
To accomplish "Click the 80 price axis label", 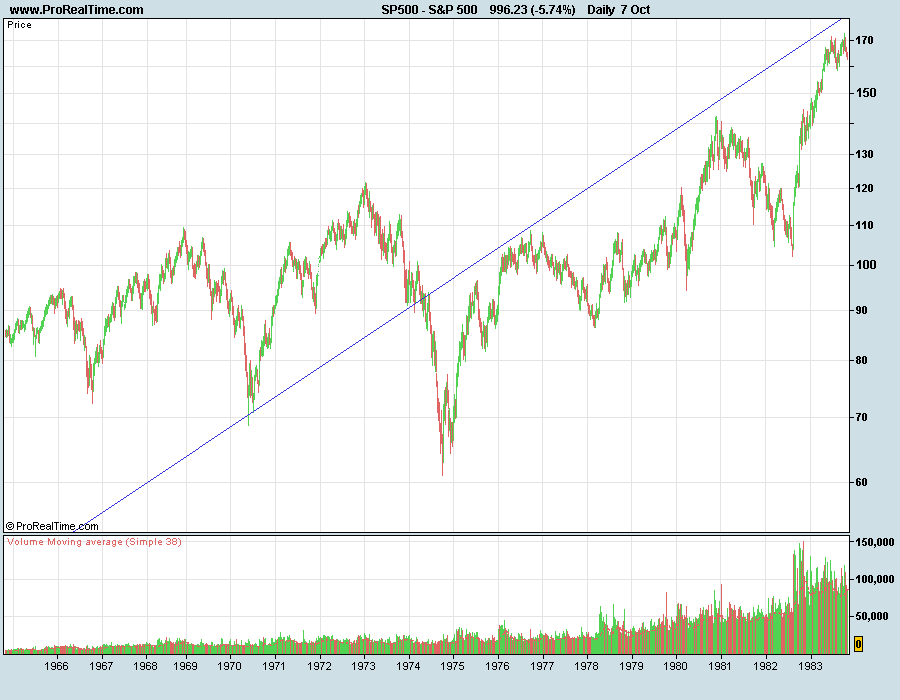I will point(862,360).
